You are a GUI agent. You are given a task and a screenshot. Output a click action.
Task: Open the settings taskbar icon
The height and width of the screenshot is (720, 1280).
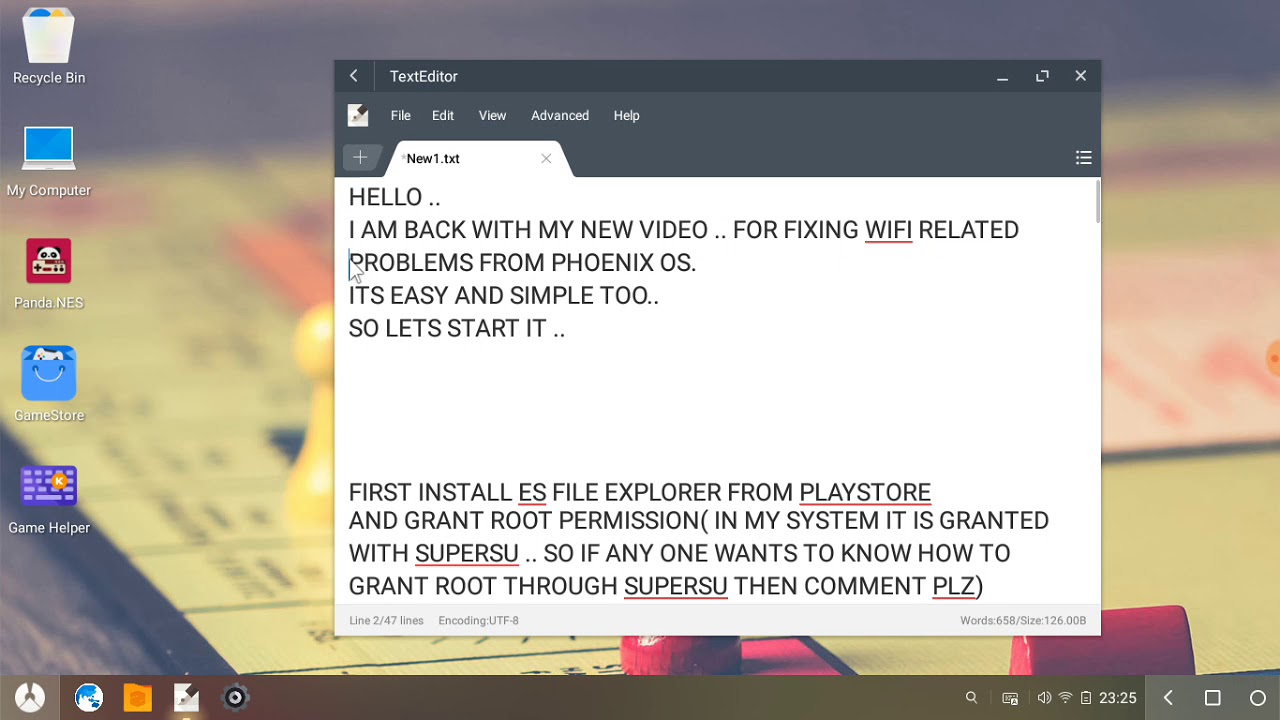(x=235, y=698)
